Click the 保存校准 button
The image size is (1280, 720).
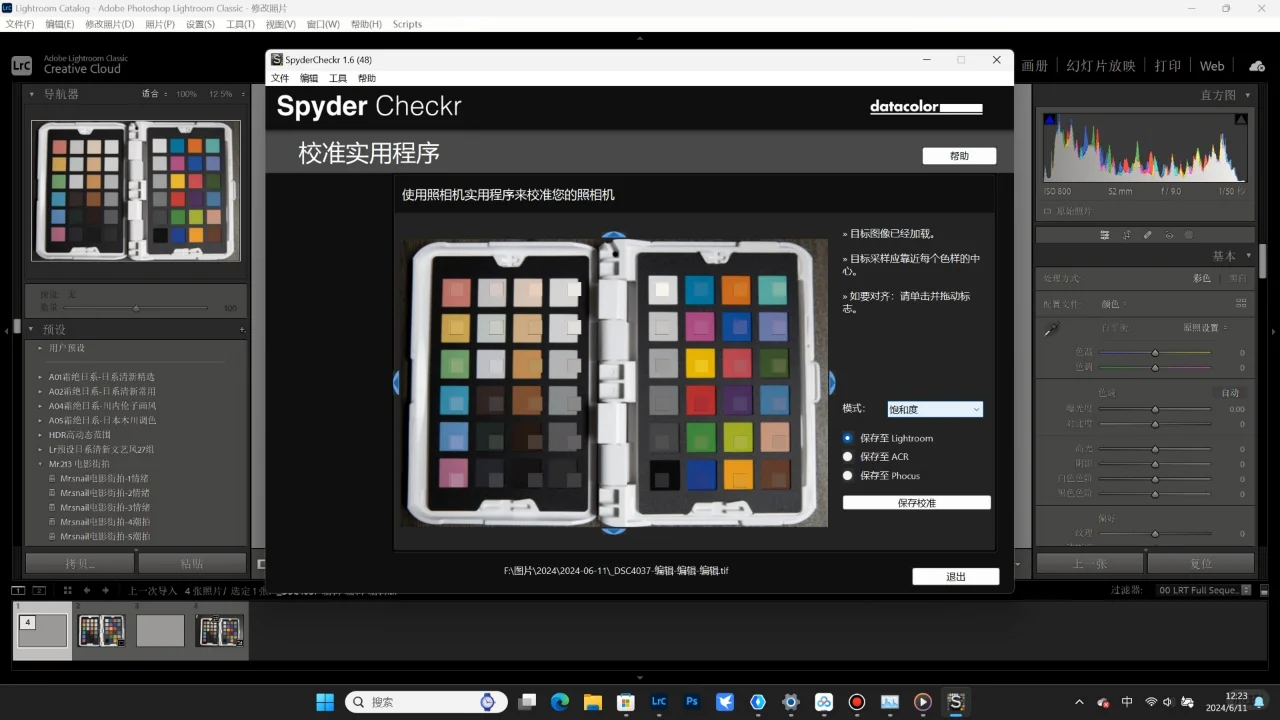click(917, 503)
